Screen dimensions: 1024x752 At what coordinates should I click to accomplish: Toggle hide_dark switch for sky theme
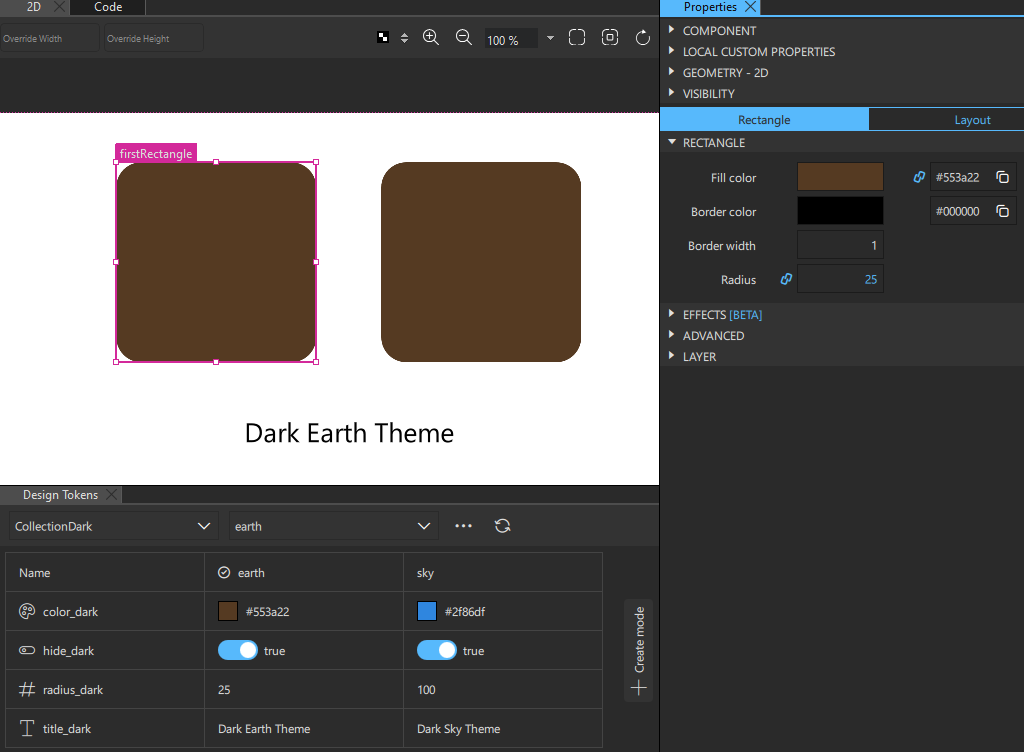pyautogui.click(x=437, y=650)
